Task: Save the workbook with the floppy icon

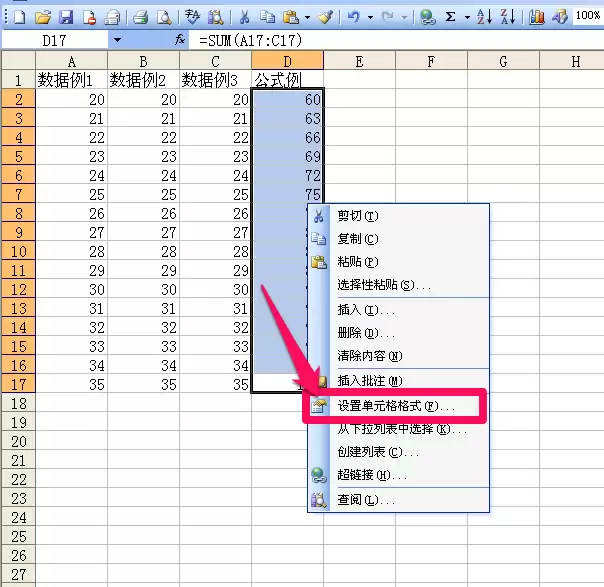Action: [x=66, y=16]
